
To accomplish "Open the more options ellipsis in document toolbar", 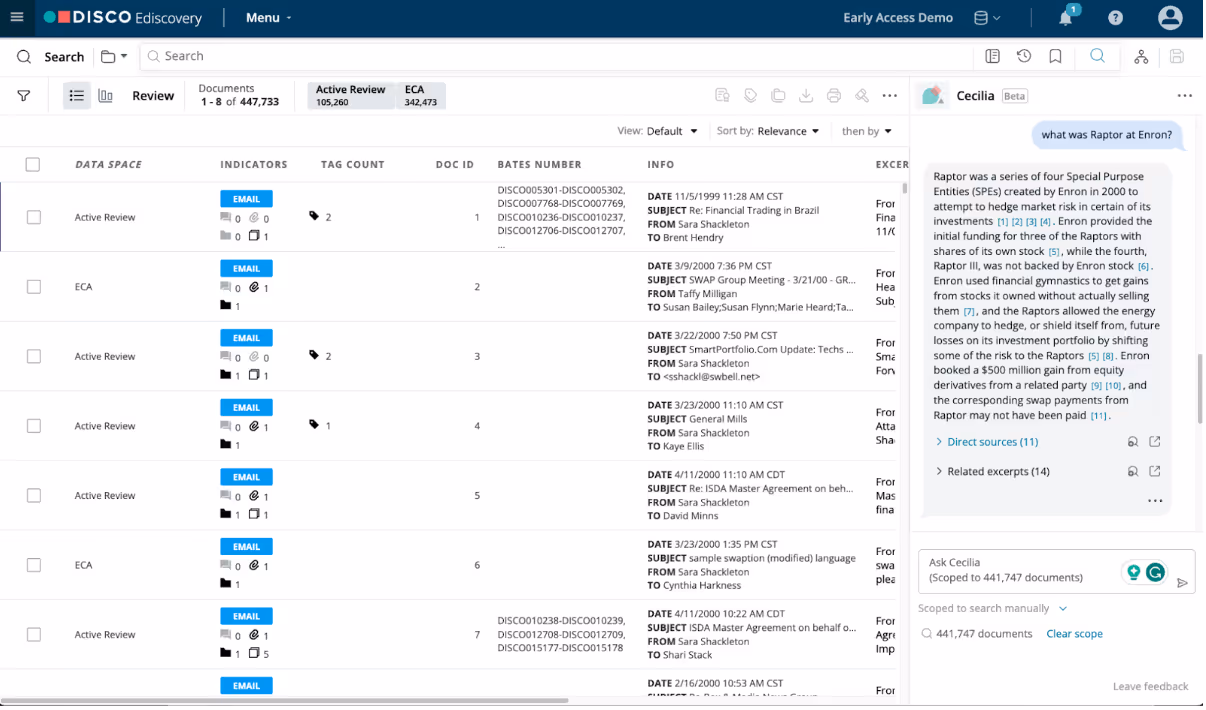I will click(890, 96).
